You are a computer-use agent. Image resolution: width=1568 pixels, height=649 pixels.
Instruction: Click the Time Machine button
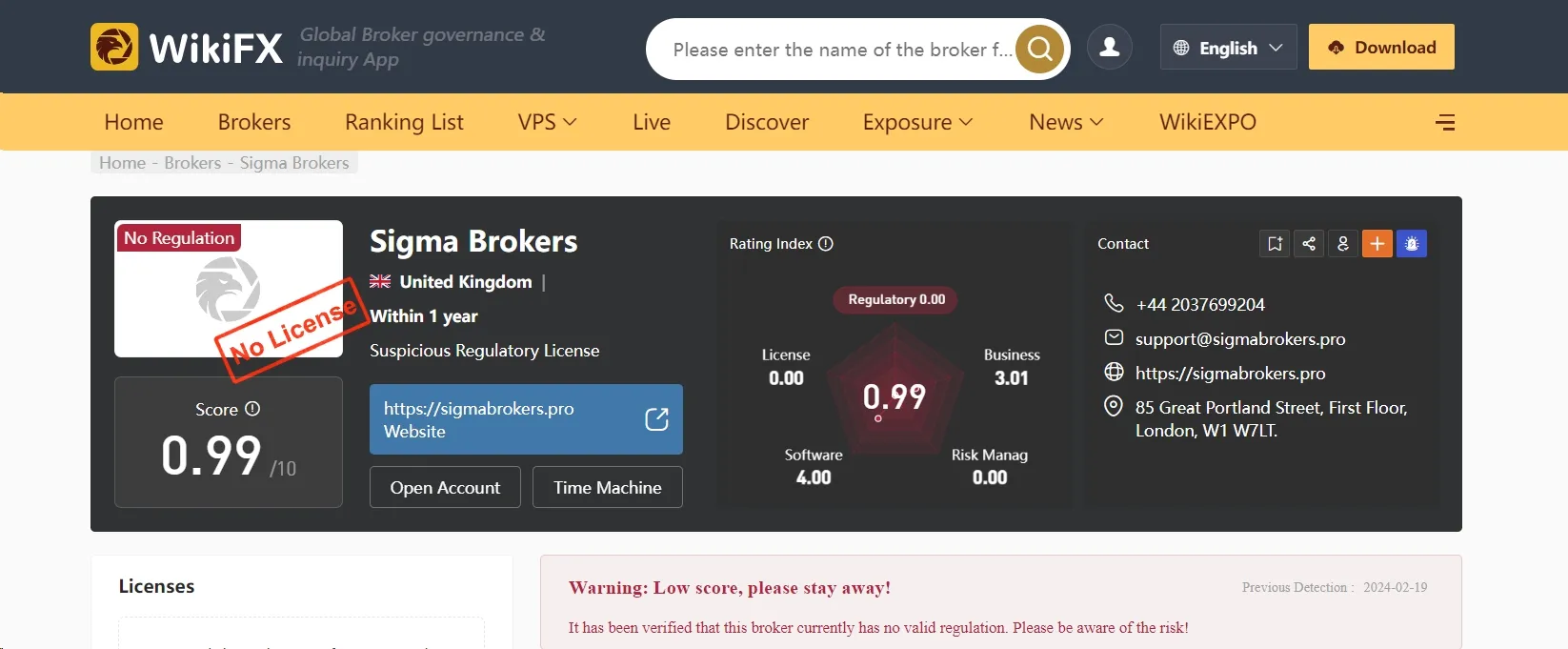click(608, 487)
